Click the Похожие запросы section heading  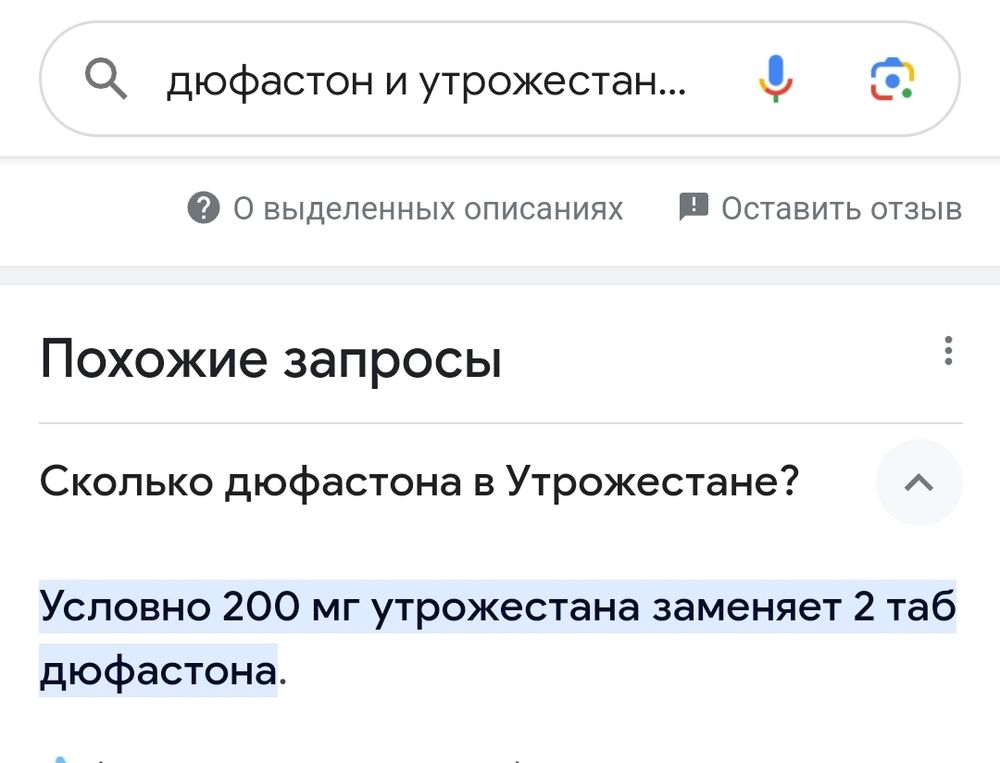[x=270, y=358]
